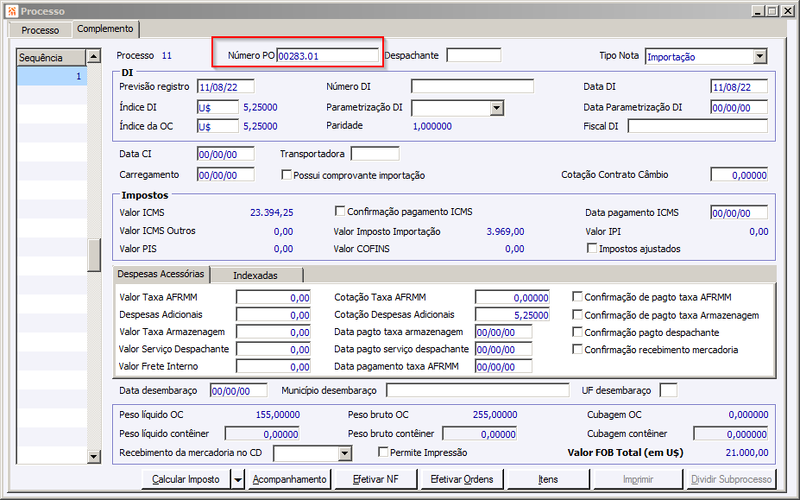The image size is (800, 500).
Task: Expand the Tipo Nota dropdown
Action: [760, 56]
